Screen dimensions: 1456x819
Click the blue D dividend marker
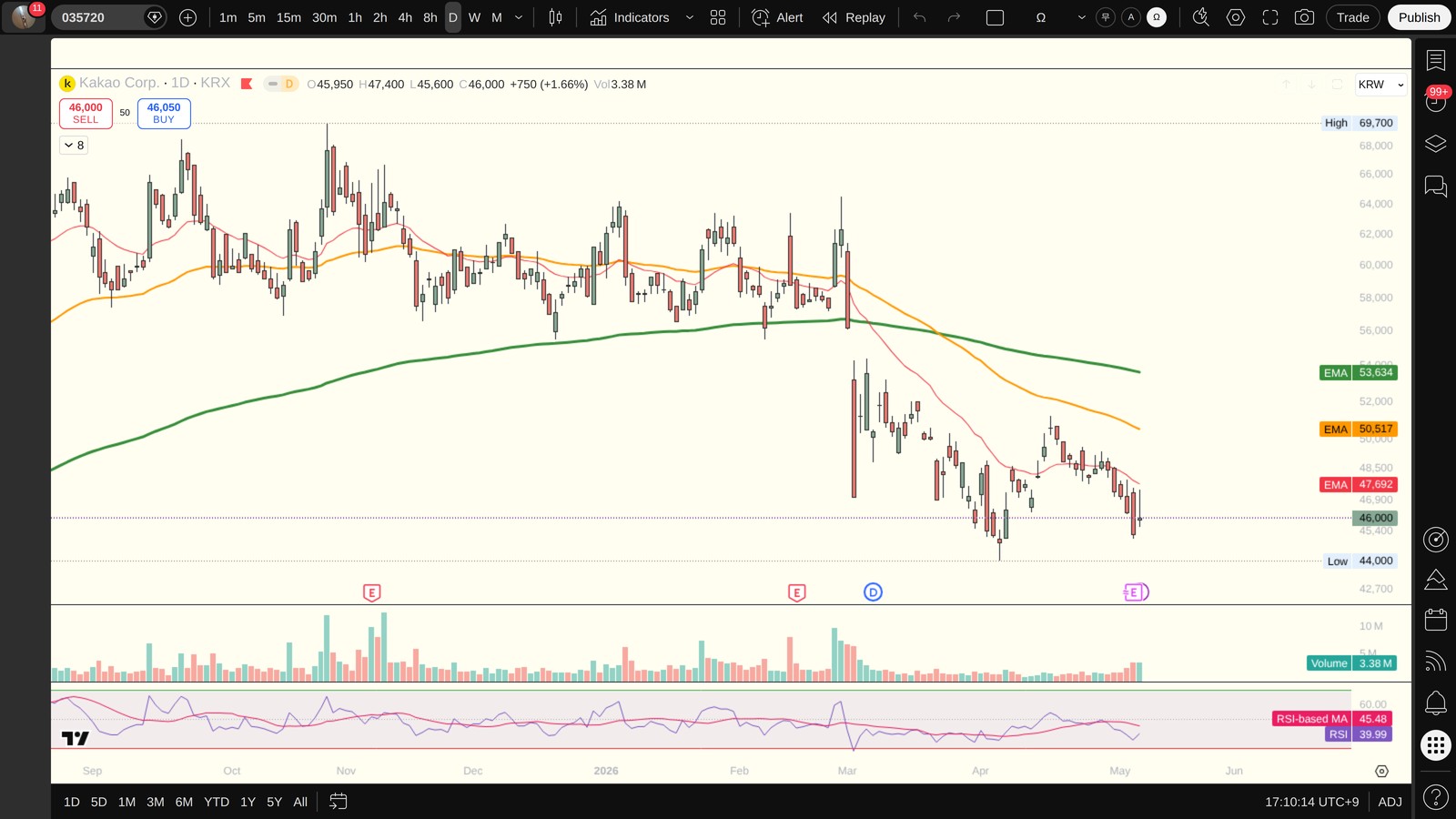(x=873, y=592)
